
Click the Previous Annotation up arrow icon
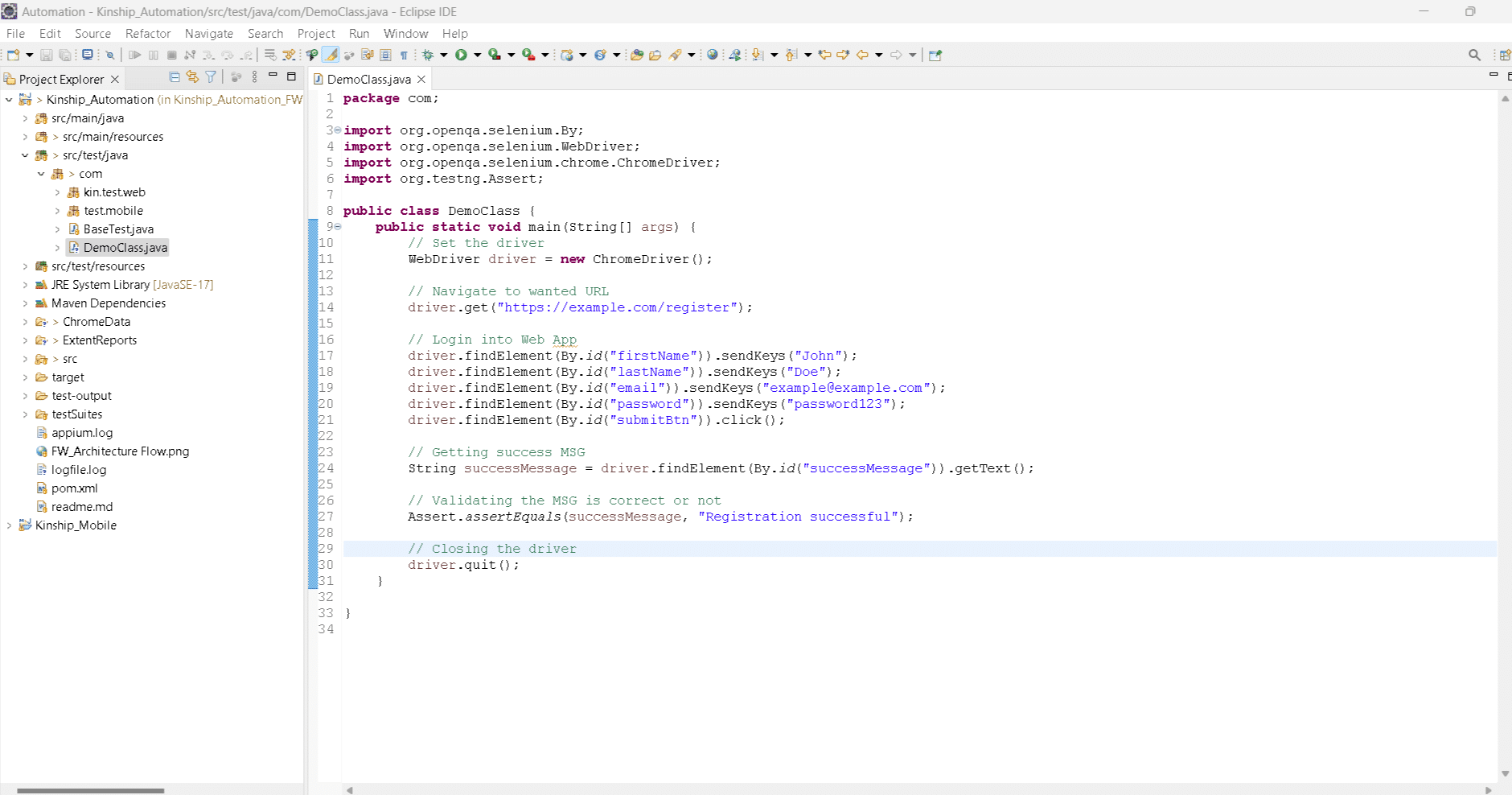[792, 55]
